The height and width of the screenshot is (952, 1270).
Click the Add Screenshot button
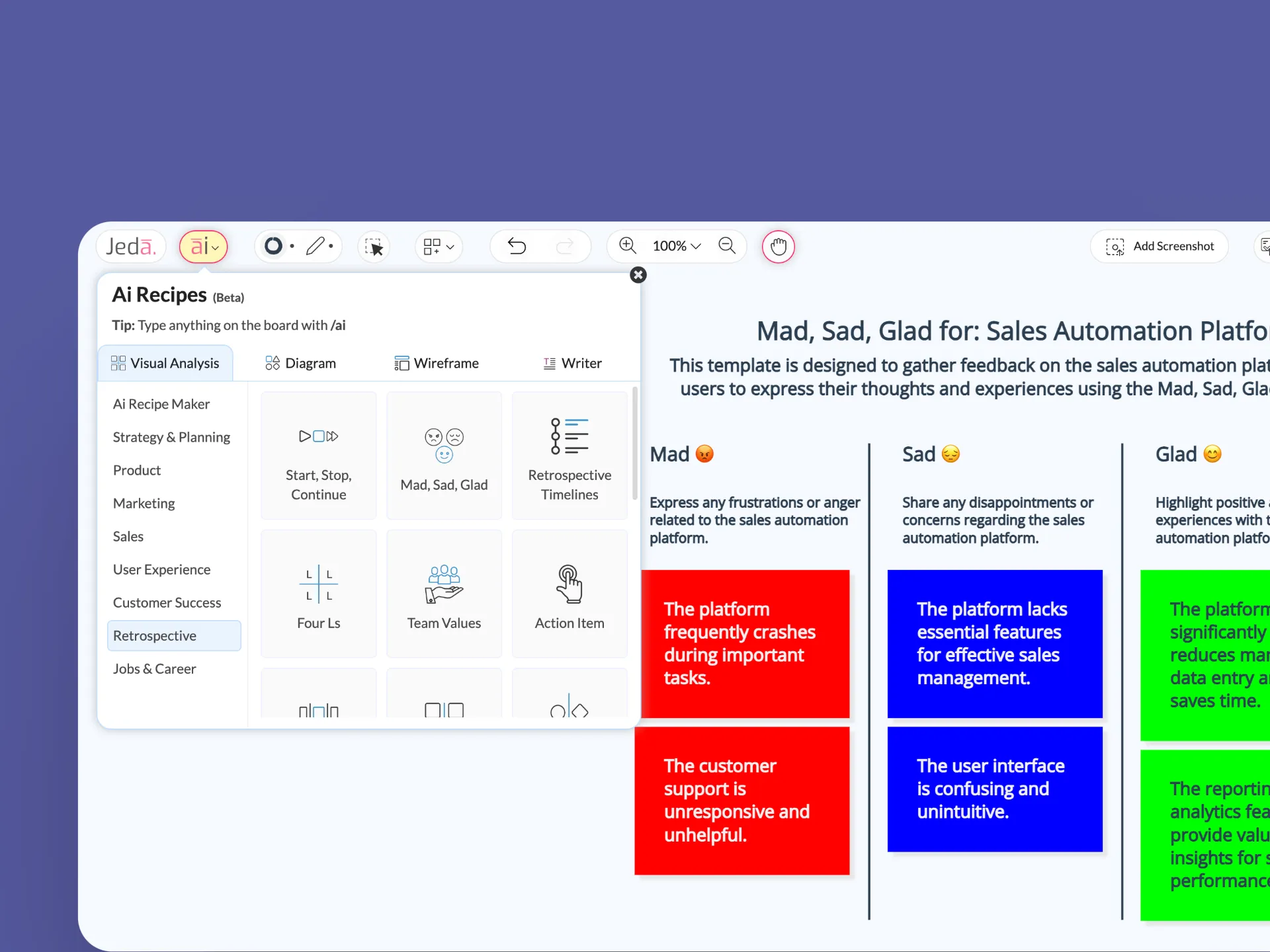(1160, 245)
